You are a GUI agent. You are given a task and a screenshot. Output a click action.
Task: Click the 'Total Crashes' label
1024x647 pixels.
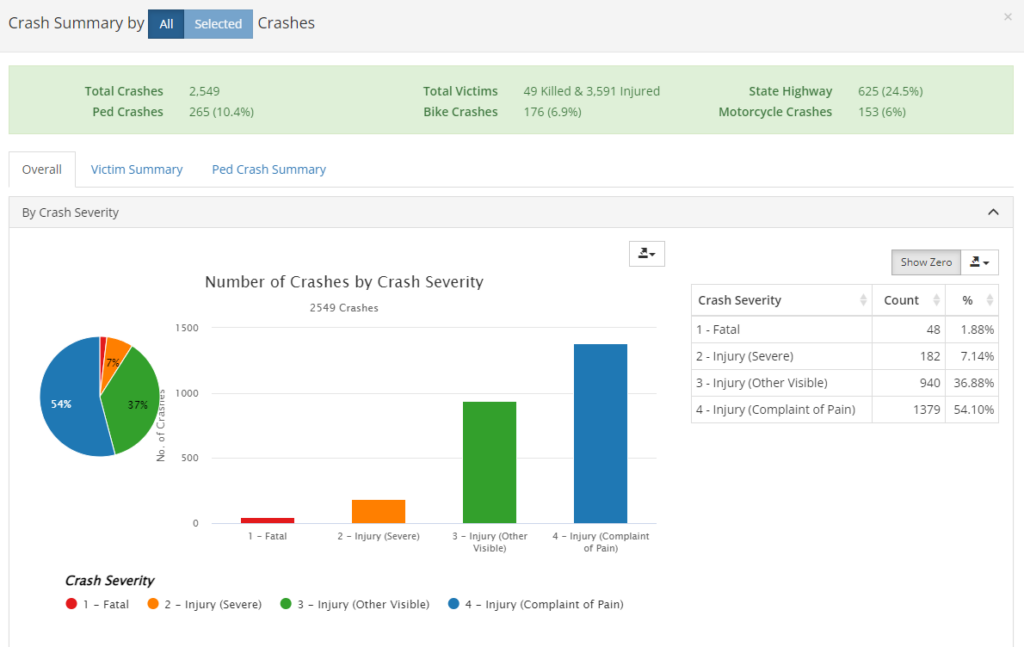[x=124, y=91]
